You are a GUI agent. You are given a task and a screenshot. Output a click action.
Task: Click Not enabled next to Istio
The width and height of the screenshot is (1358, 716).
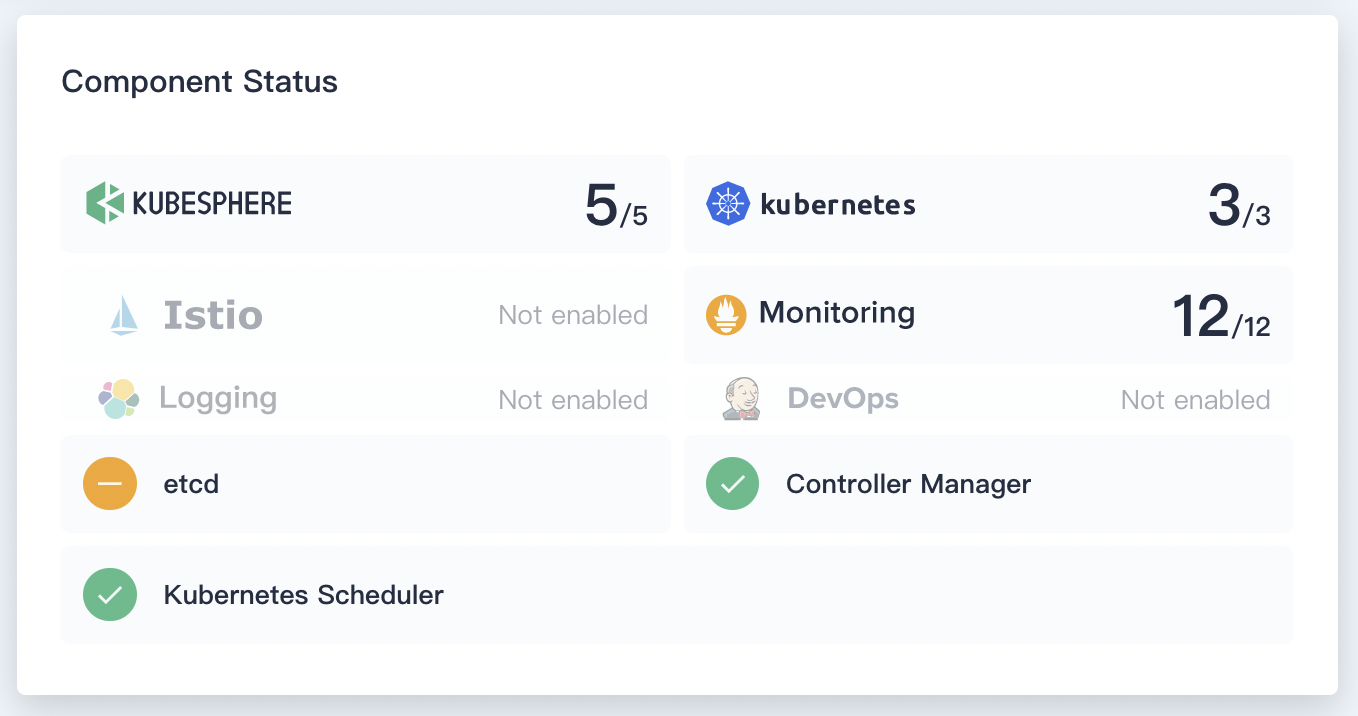(573, 314)
